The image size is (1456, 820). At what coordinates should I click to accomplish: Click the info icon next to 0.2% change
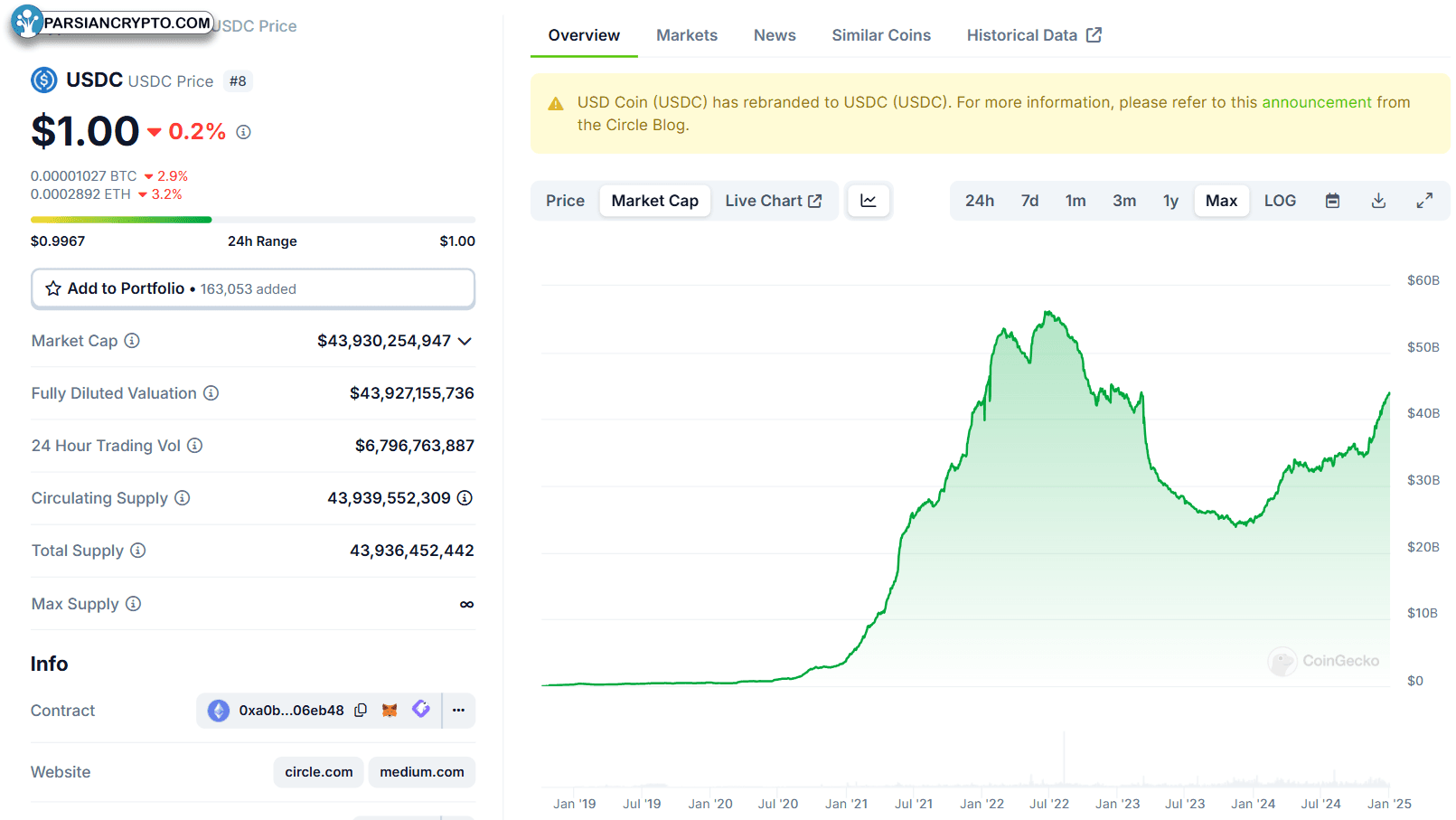(243, 132)
